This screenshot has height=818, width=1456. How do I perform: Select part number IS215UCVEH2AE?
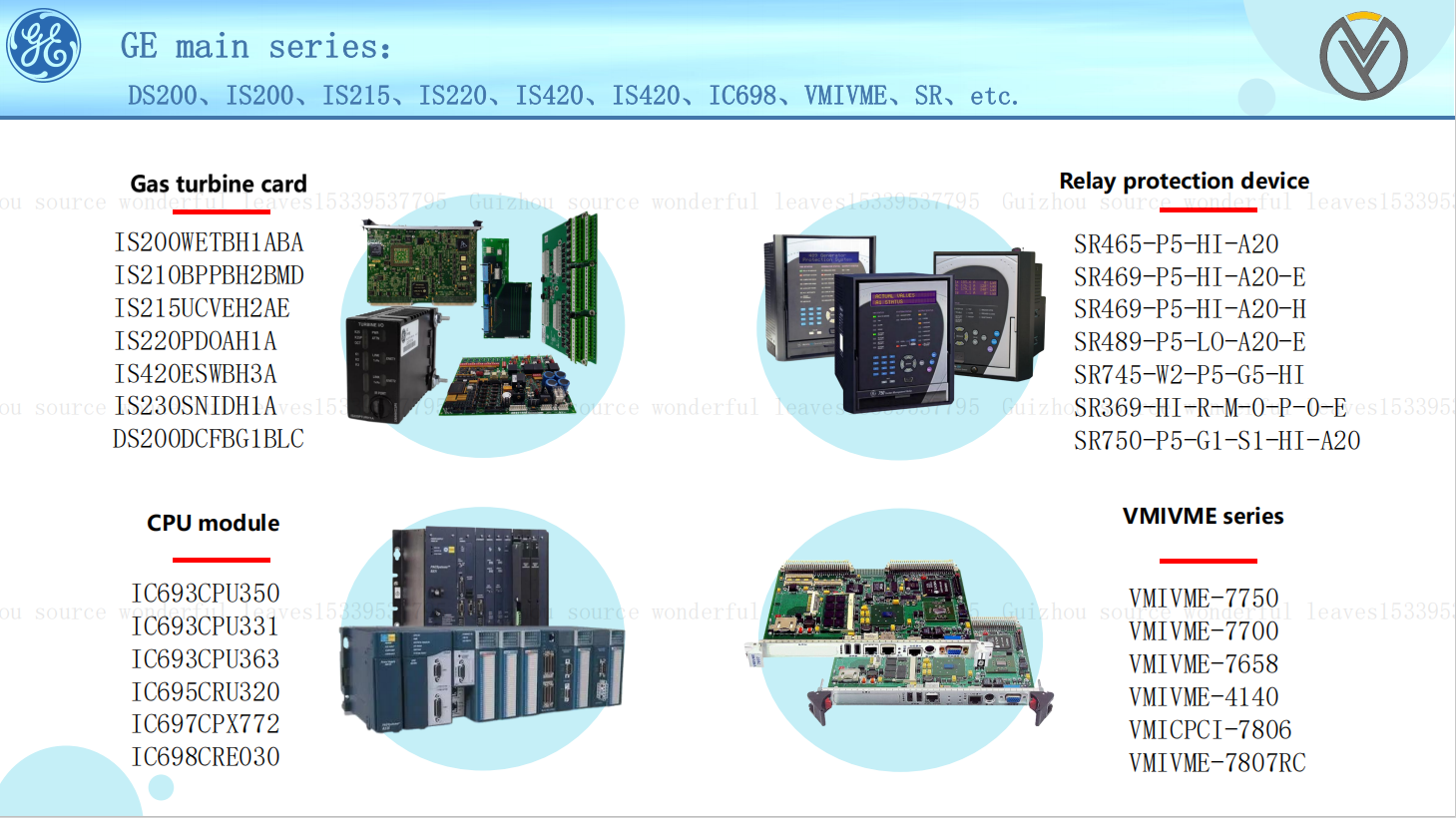pos(202,308)
